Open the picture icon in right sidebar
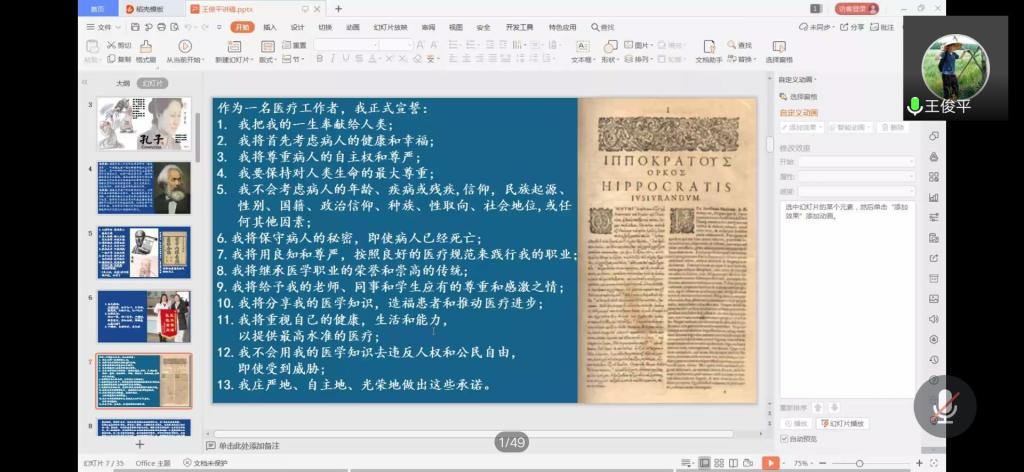The image size is (1024, 472). [x=933, y=299]
